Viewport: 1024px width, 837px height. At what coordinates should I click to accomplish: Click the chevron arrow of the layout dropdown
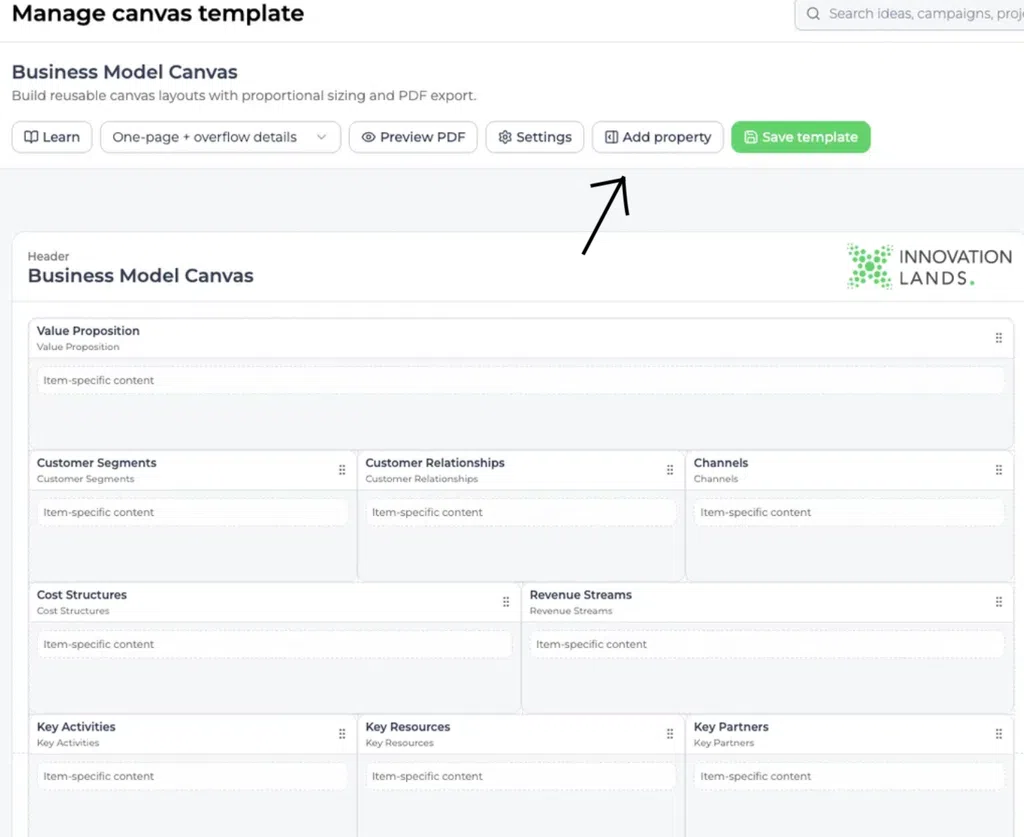coord(321,137)
